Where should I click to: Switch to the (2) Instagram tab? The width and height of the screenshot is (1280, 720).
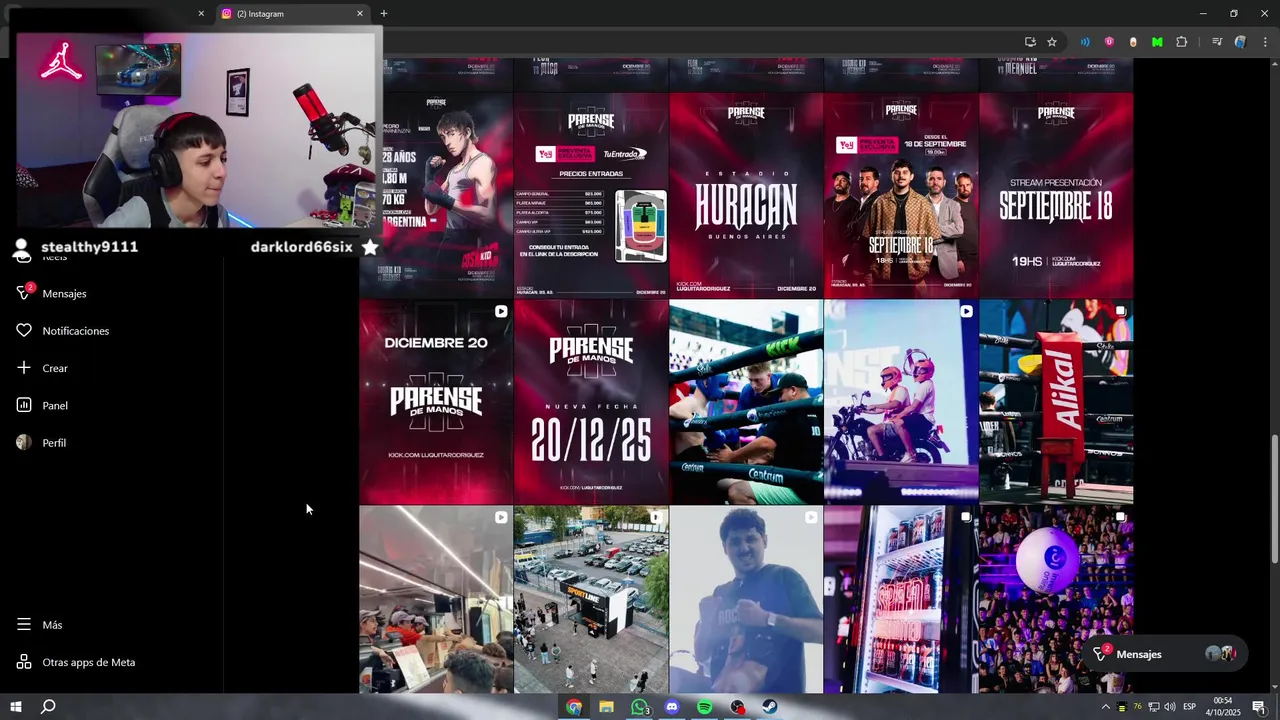(x=290, y=14)
